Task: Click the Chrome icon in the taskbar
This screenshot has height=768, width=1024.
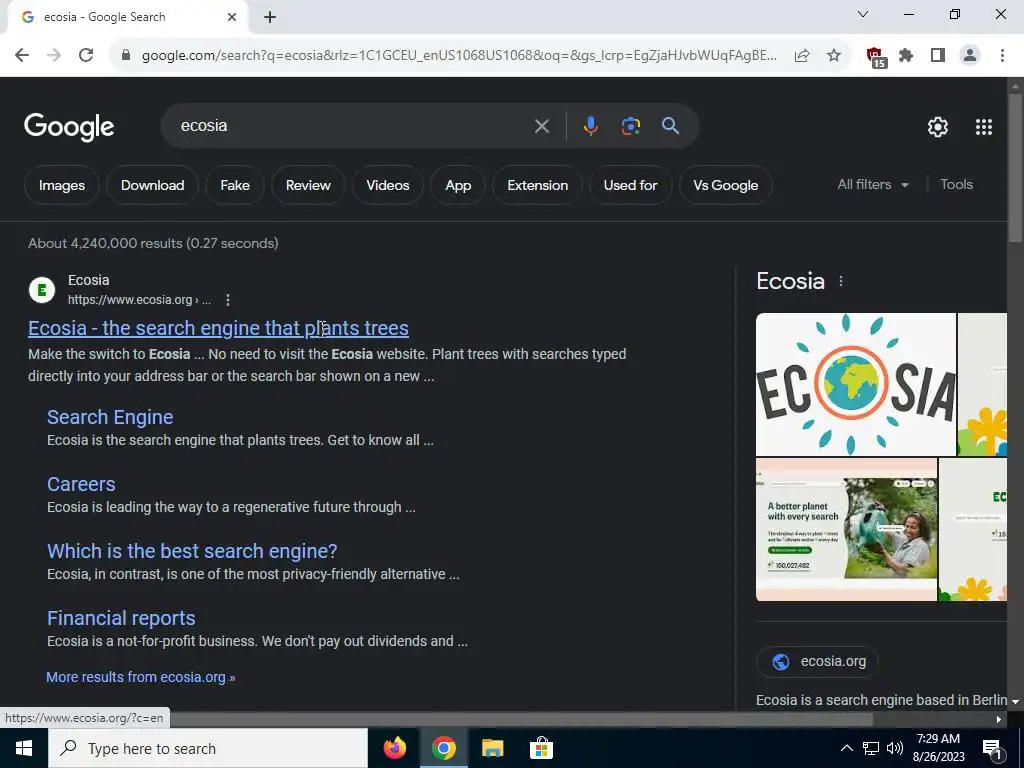Action: tap(443, 748)
